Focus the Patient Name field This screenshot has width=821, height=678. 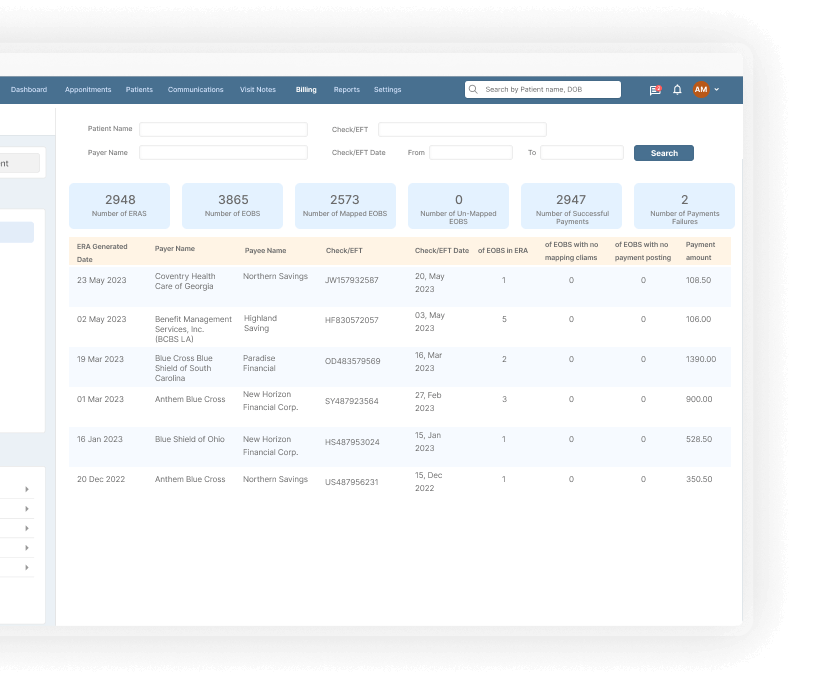coord(223,129)
